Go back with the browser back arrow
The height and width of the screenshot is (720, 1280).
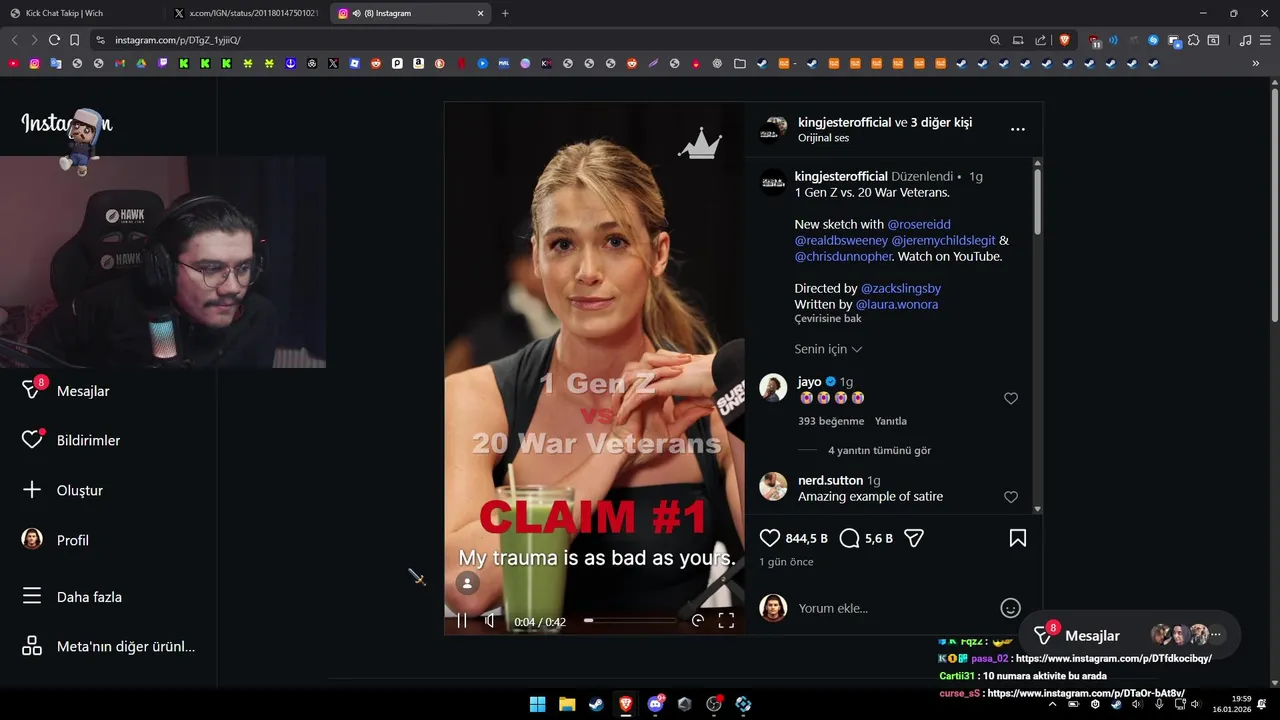14,40
